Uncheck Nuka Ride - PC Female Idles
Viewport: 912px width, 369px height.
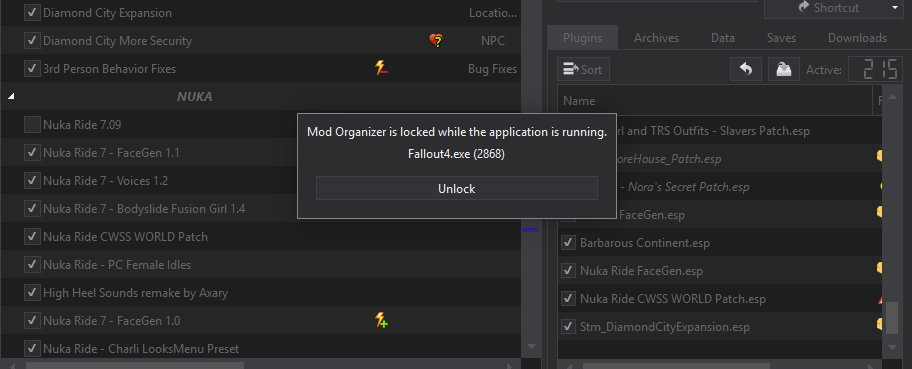pyautogui.click(x=32, y=264)
